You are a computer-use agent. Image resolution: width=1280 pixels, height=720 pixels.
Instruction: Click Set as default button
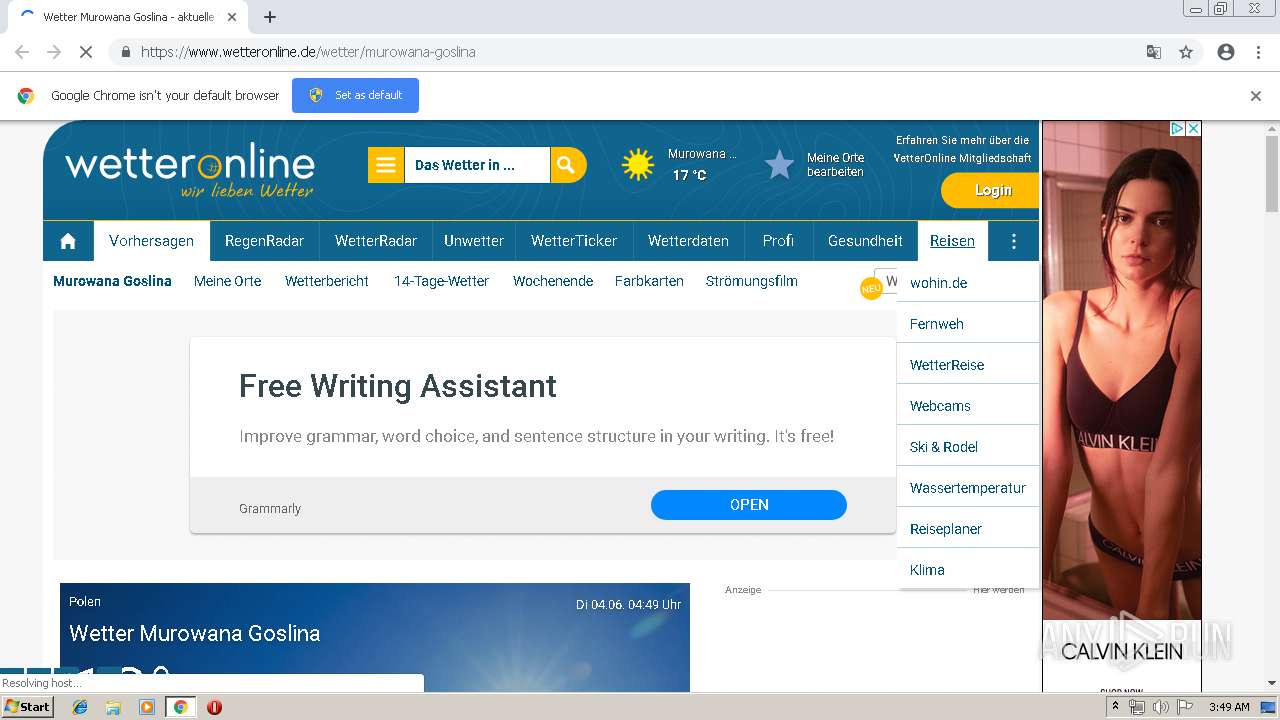355,95
